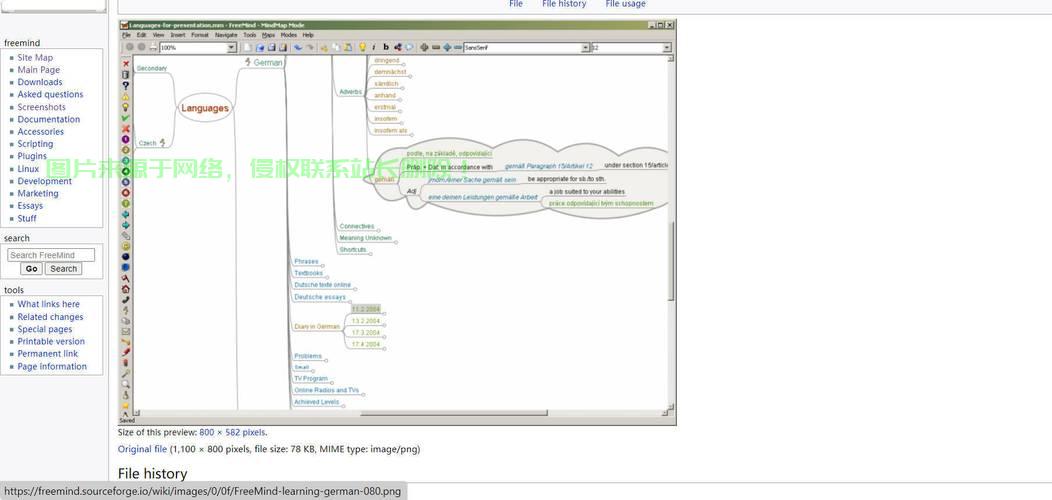Click the open map icon in FreeMind toolbar

click(x=260, y=48)
